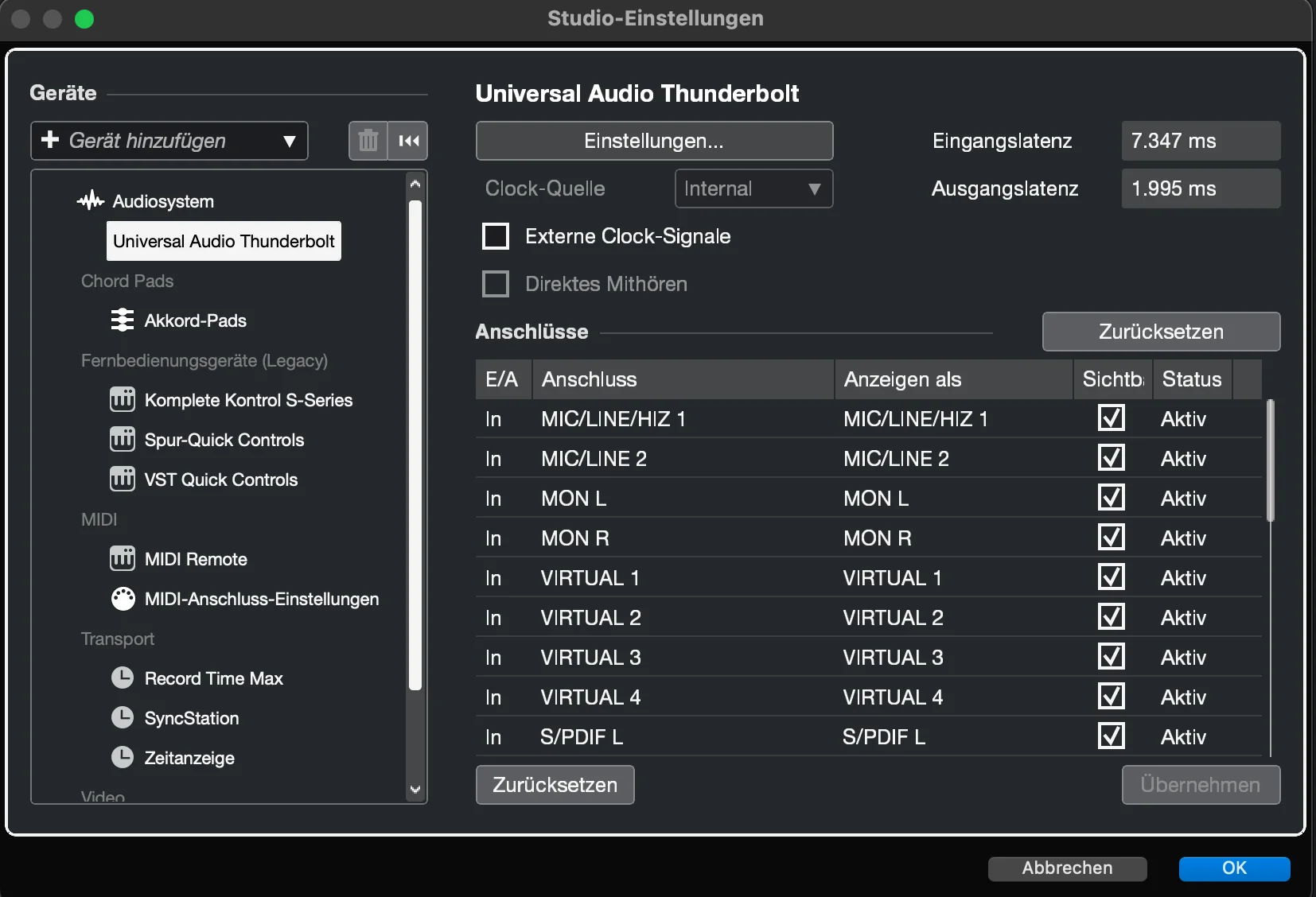Click the port table vertical scrollbar
This screenshot has width=1316, height=897.
pos(1271,461)
